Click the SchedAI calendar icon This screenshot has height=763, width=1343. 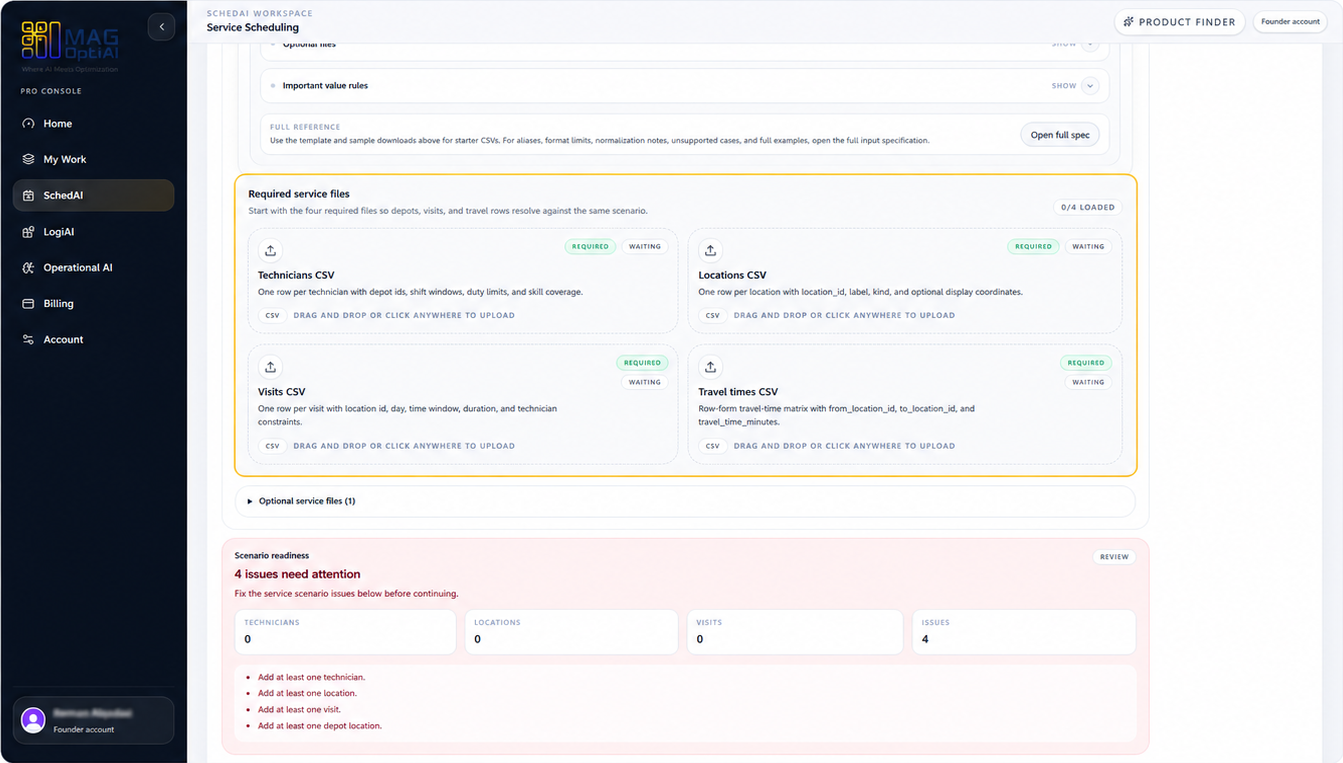(28, 196)
